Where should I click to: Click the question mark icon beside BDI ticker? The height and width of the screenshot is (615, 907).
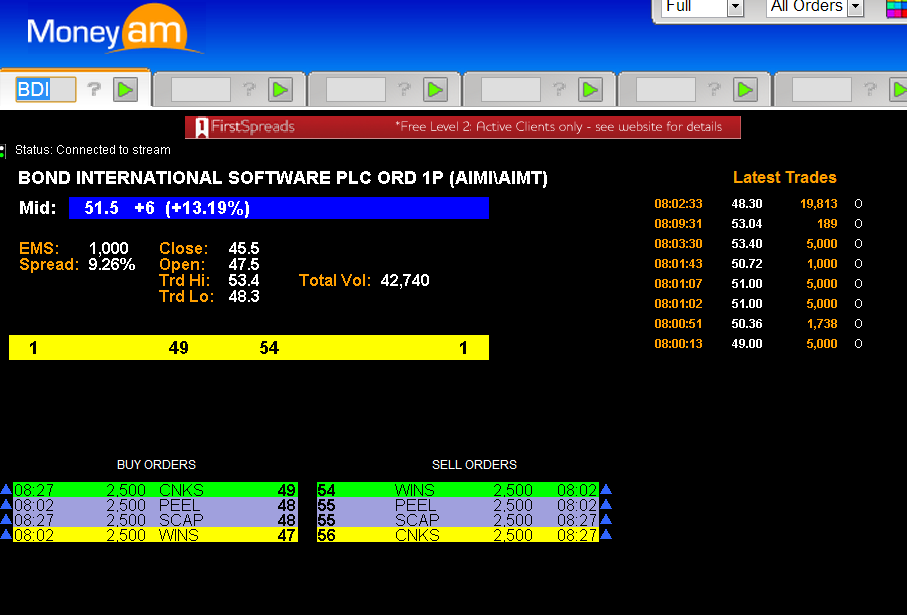[x=94, y=89]
